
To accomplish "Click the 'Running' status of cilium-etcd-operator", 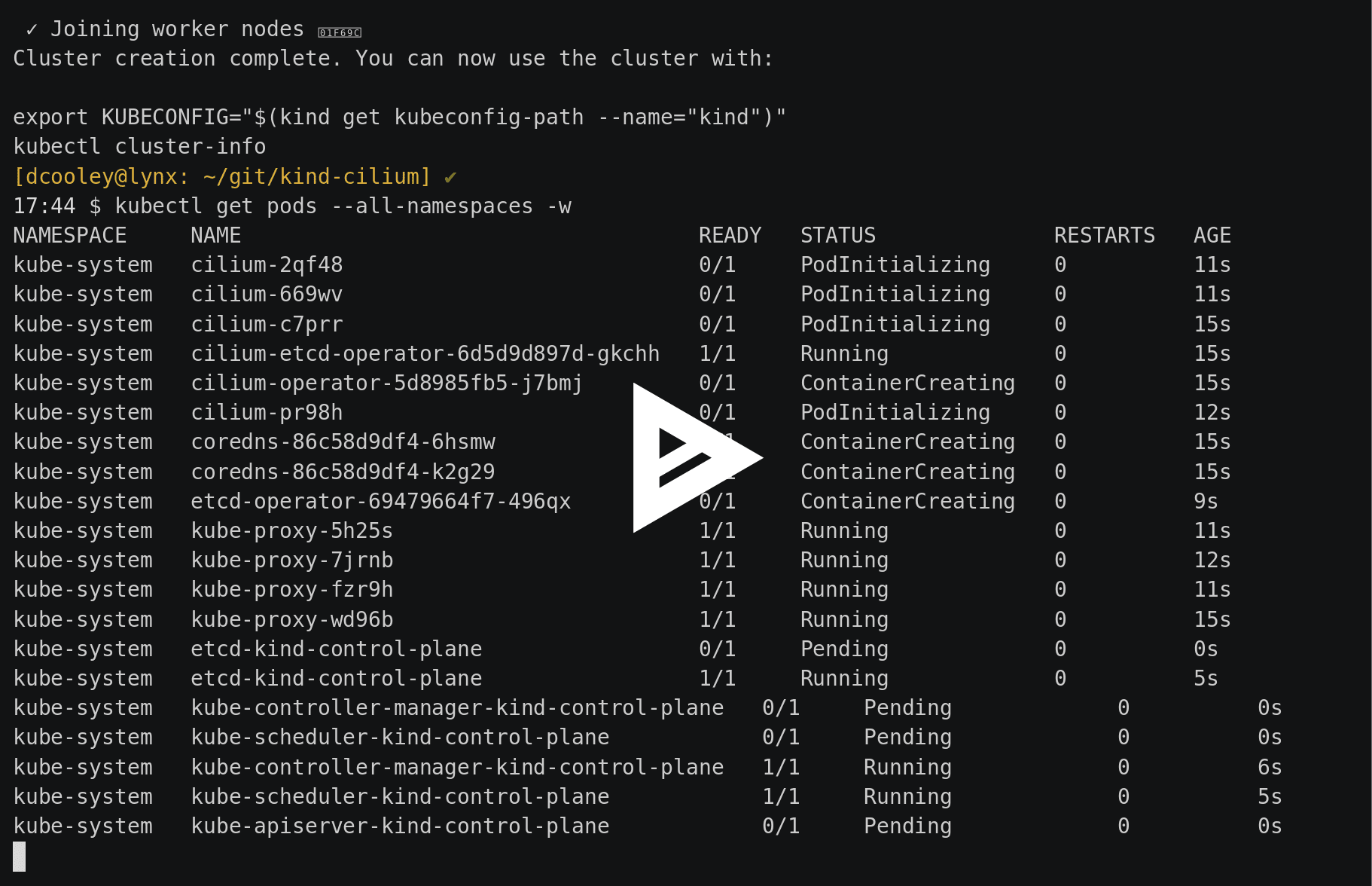I will (844, 354).
